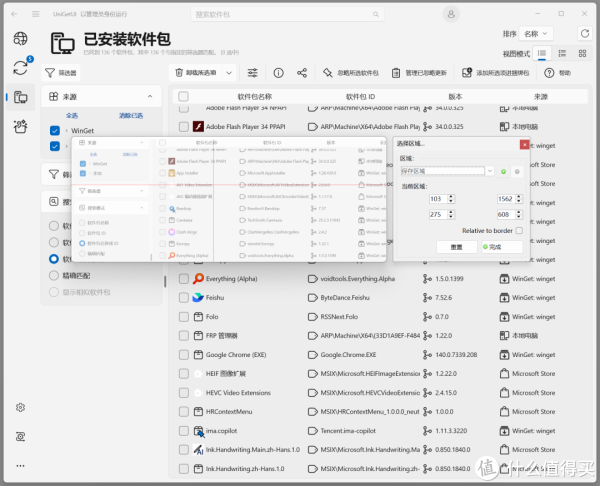Click the 筛选器 filters button

(x=62, y=73)
